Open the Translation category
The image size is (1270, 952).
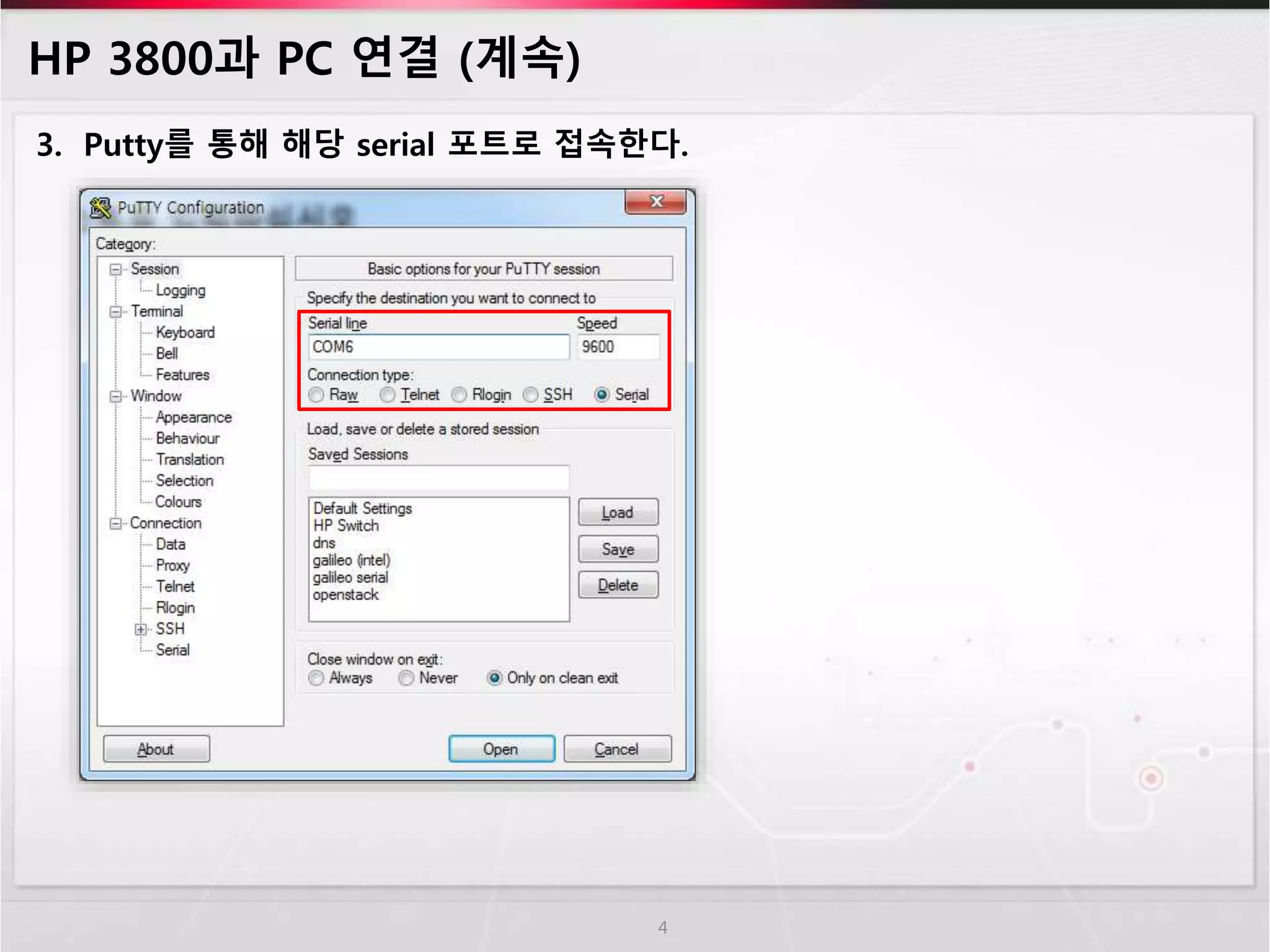tap(190, 459)
